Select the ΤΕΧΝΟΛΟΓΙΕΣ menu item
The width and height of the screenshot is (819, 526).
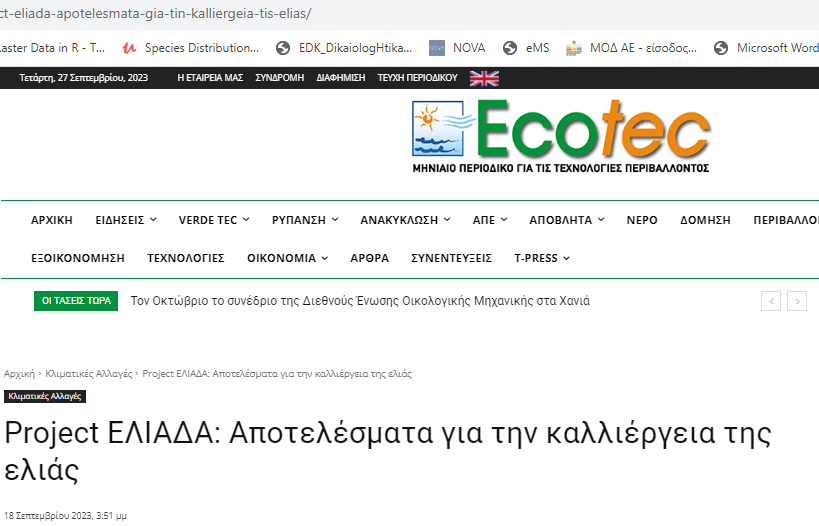(x=186, y=258)
